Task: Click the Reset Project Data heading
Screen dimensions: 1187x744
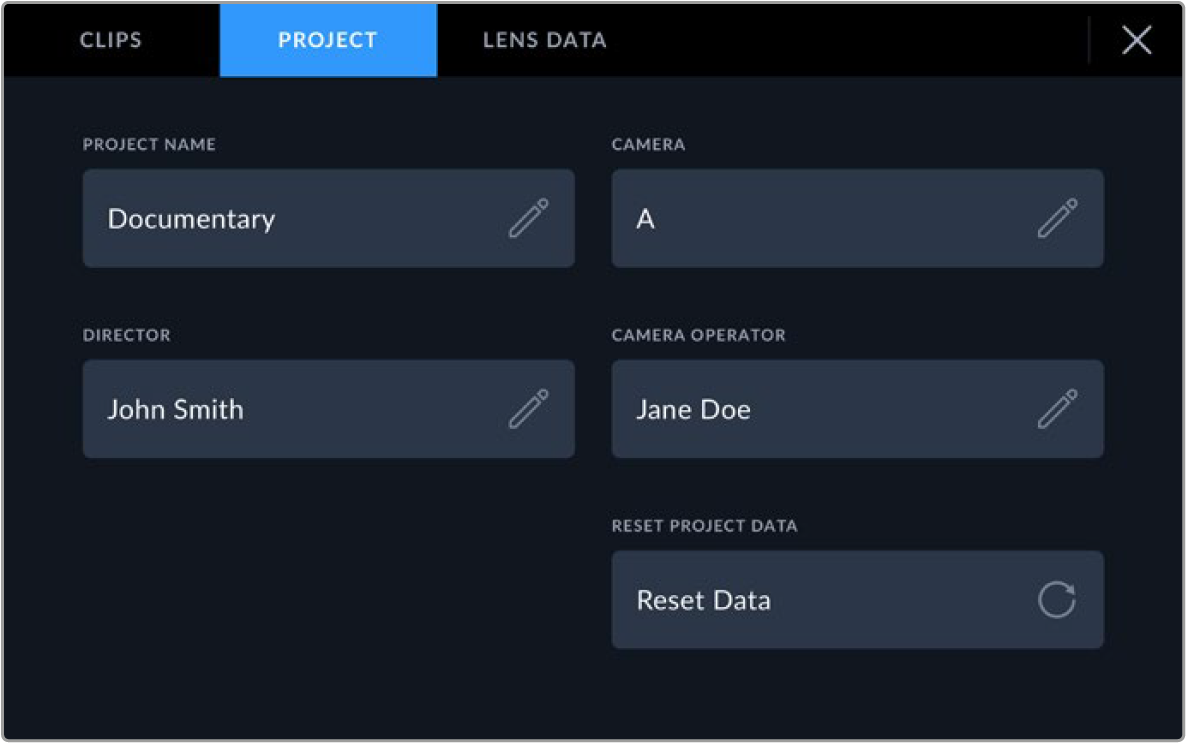Action: pos(704,526)
